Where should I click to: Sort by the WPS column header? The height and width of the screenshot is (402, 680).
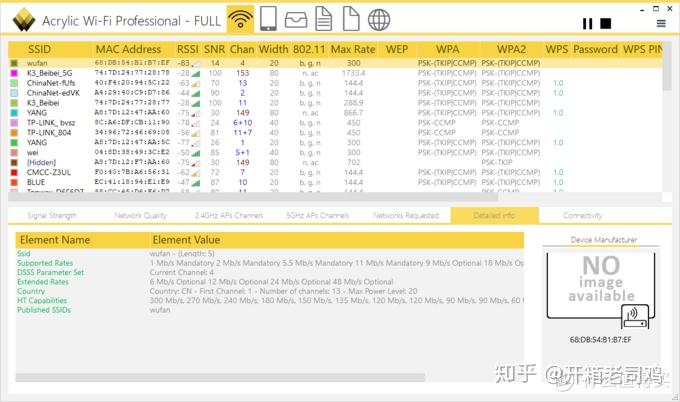point(557,49)
